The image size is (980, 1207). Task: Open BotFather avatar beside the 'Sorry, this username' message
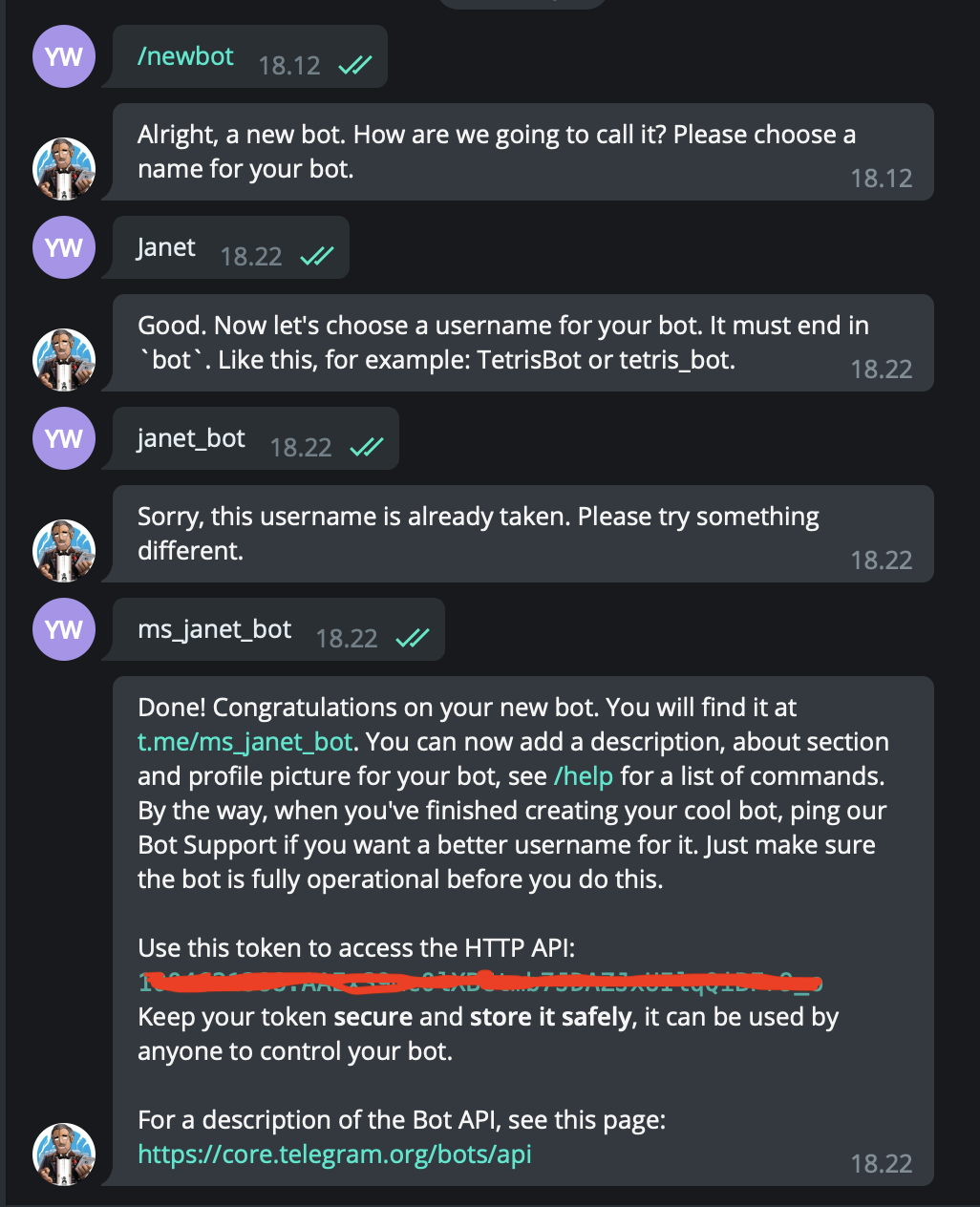tap(64, 551)
